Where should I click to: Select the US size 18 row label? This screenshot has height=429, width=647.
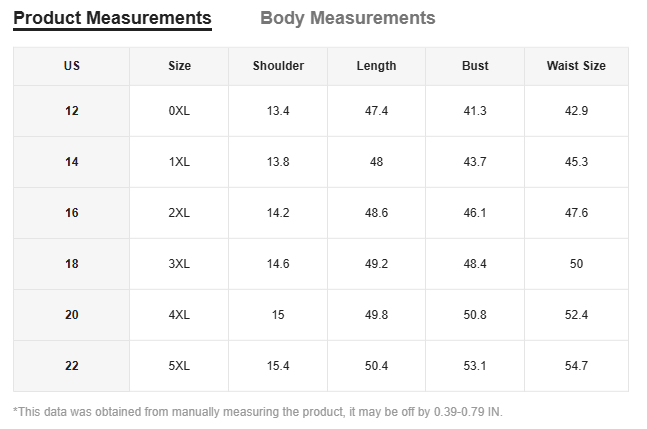(x=72, y=264)
